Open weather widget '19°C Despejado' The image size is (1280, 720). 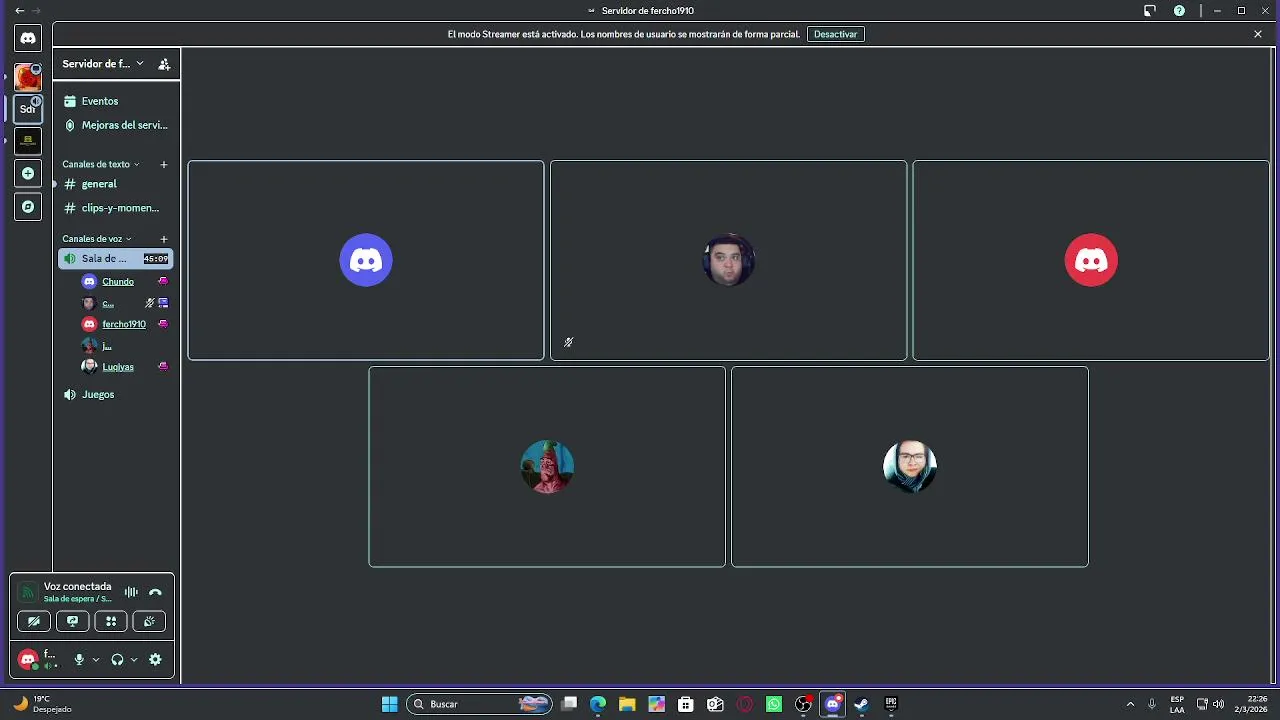pos(43,704)
